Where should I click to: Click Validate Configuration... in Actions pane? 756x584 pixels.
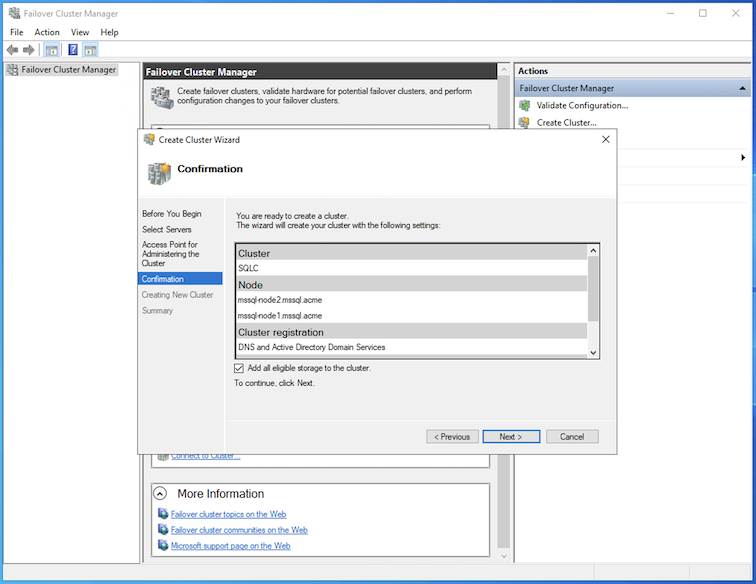pos(582,106)
